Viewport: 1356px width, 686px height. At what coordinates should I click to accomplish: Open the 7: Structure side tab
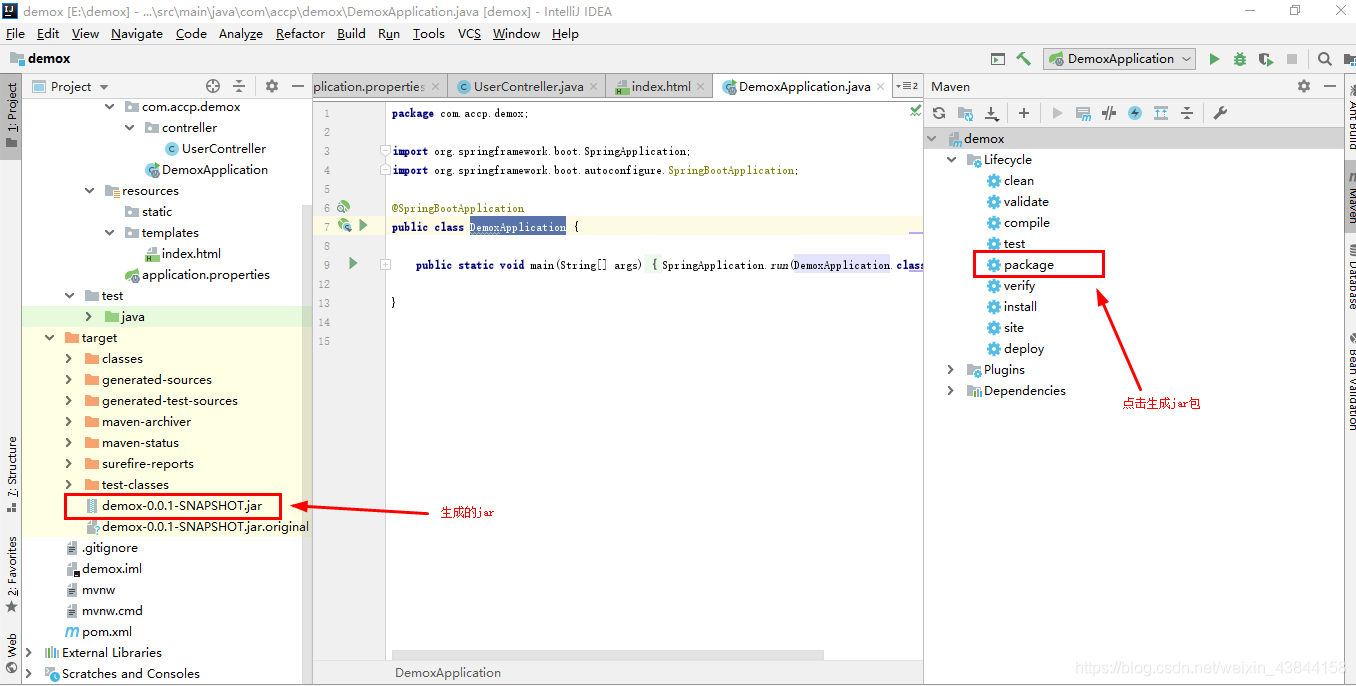tap(12, 474)
